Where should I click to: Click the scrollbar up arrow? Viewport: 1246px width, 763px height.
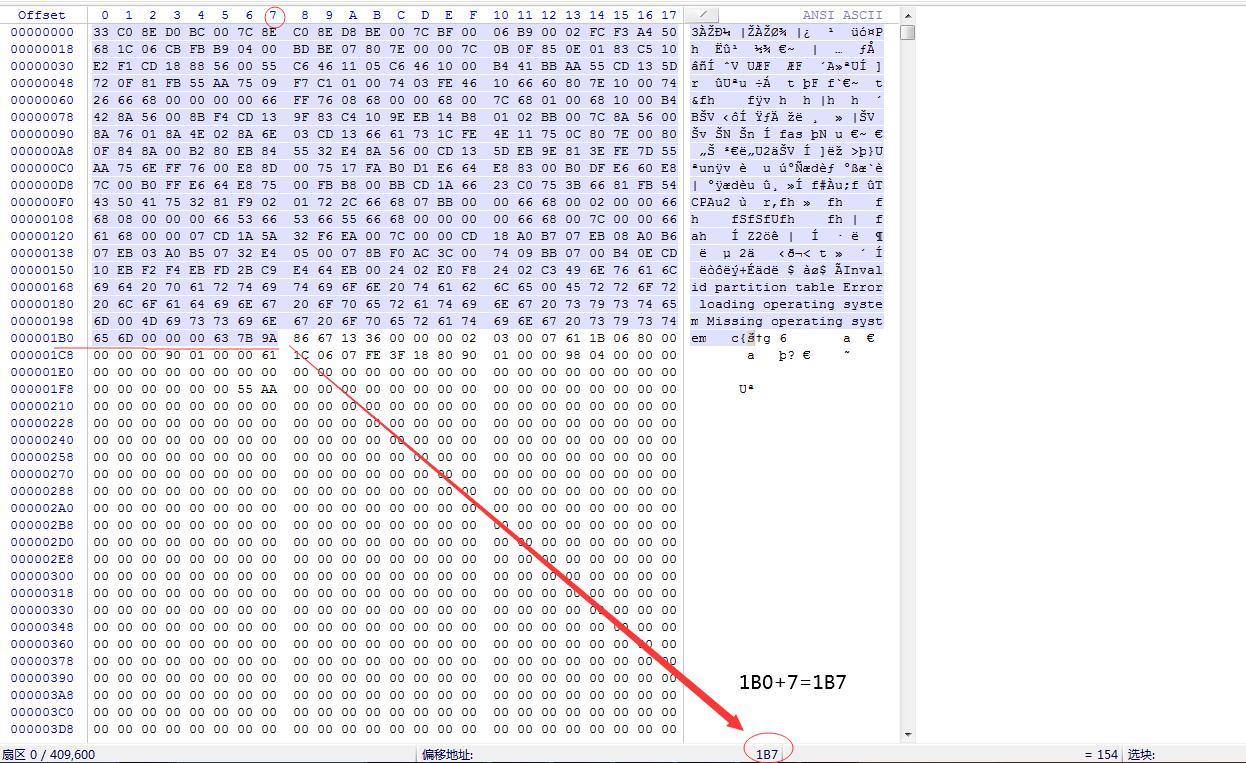tap(907, 15)
